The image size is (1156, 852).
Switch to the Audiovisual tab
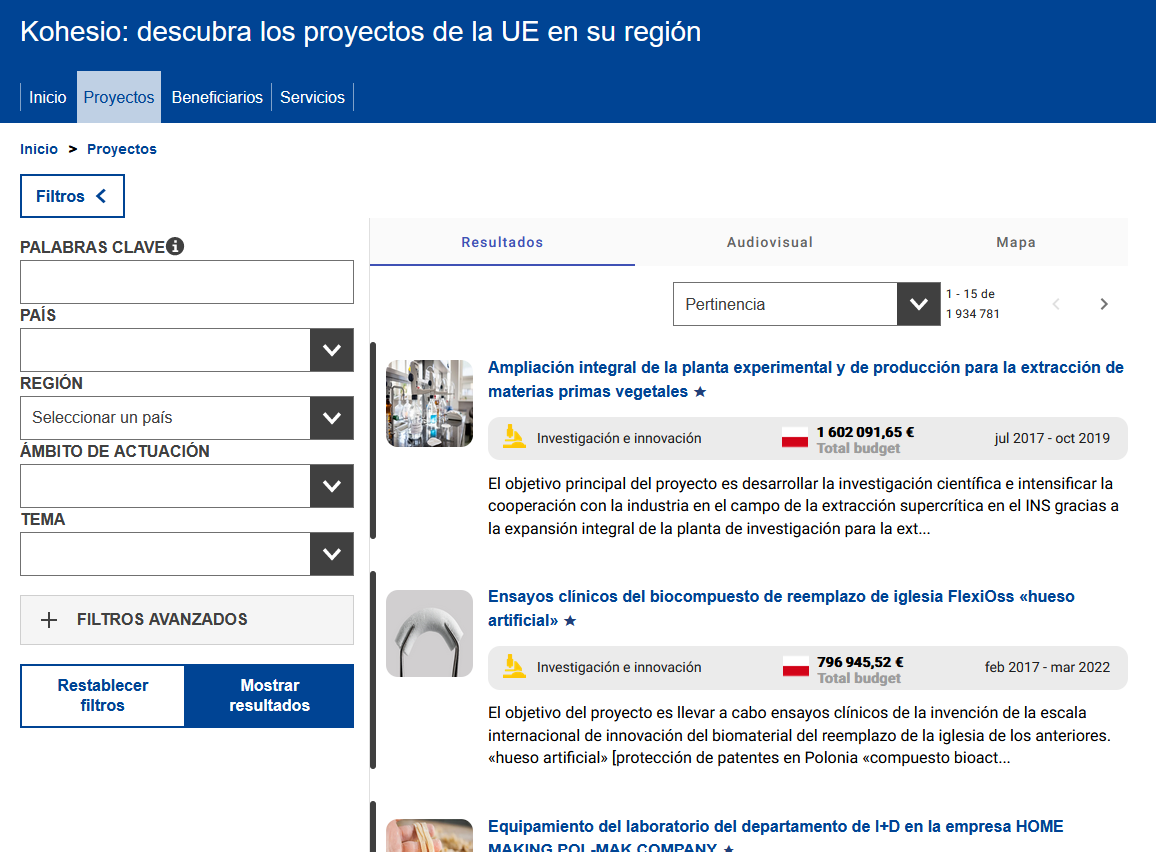click(x=769, y=242)
